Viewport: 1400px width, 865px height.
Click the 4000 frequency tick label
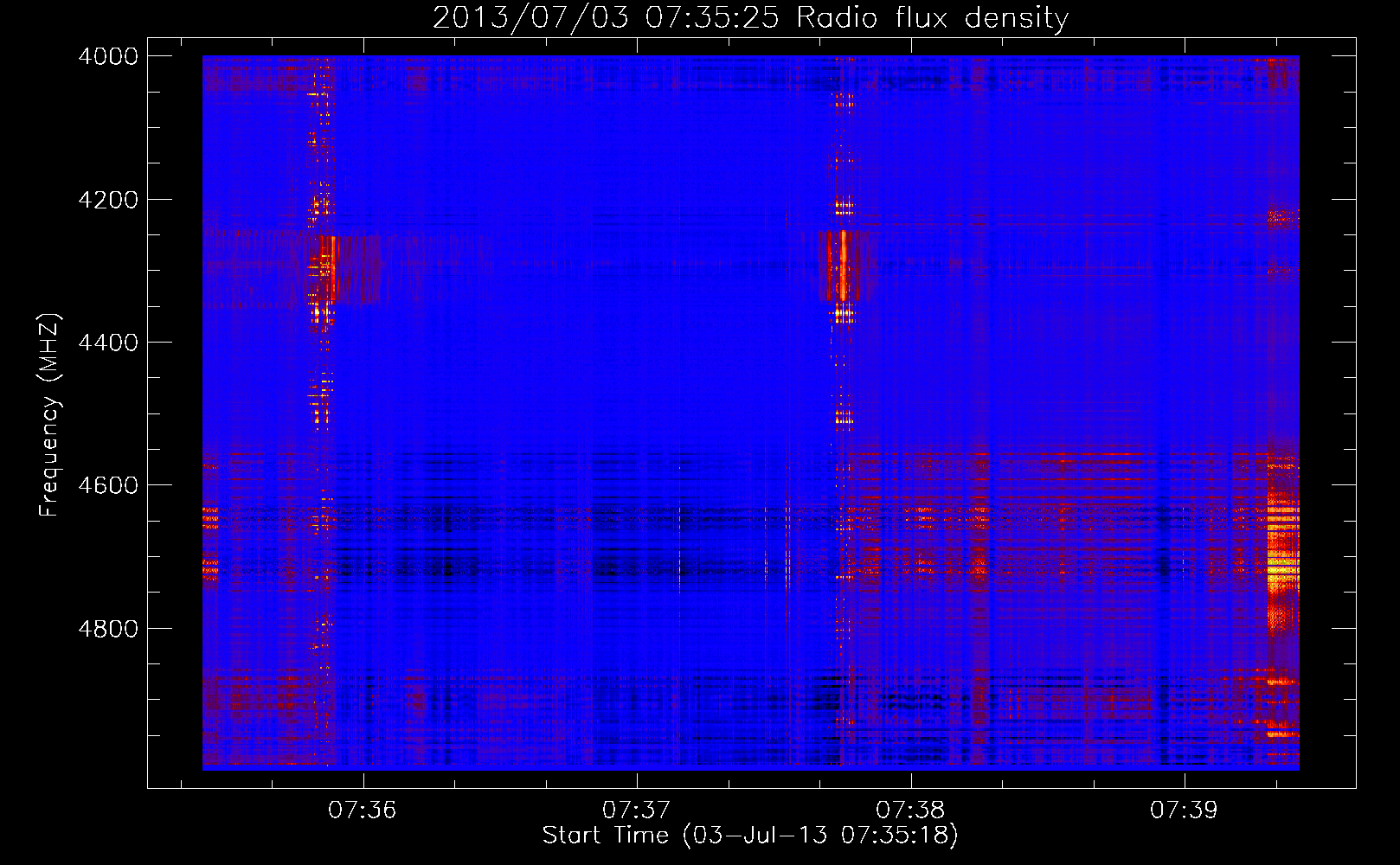108,56
